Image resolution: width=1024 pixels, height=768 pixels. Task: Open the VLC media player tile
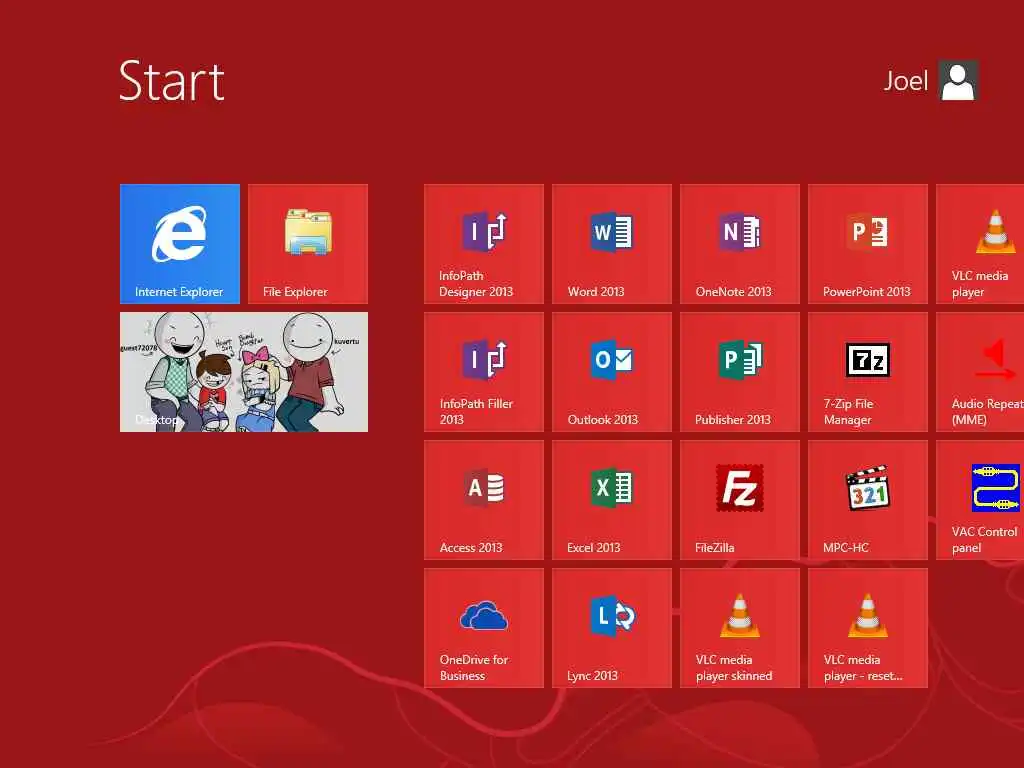point(980,244)
